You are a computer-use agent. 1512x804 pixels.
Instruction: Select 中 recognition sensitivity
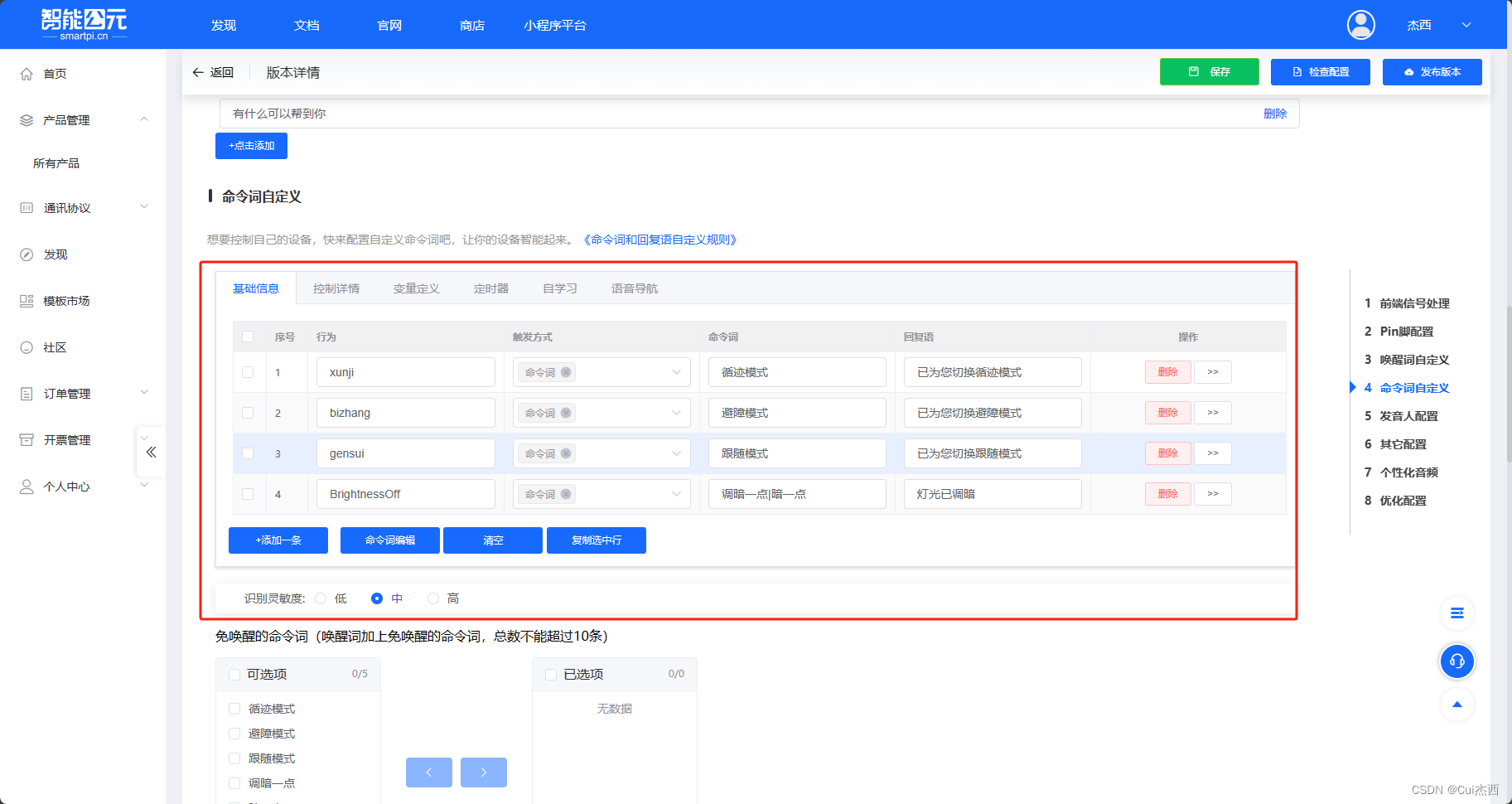tap(377, 598)
